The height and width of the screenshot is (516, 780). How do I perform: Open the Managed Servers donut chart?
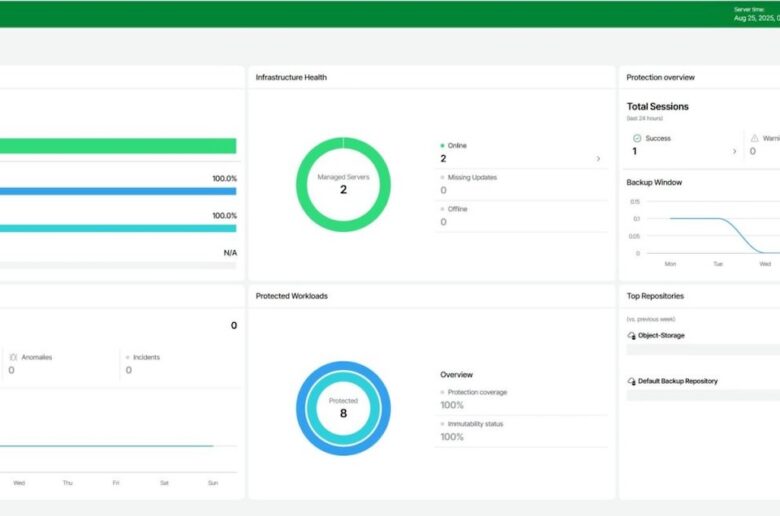[343, 184]
